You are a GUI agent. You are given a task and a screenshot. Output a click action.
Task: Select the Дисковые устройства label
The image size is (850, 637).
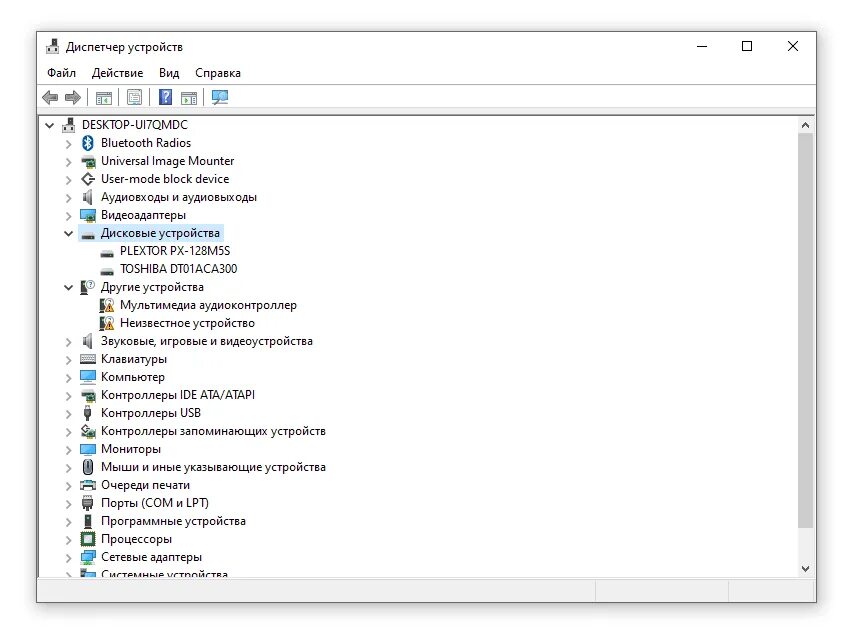coord(160,233)
